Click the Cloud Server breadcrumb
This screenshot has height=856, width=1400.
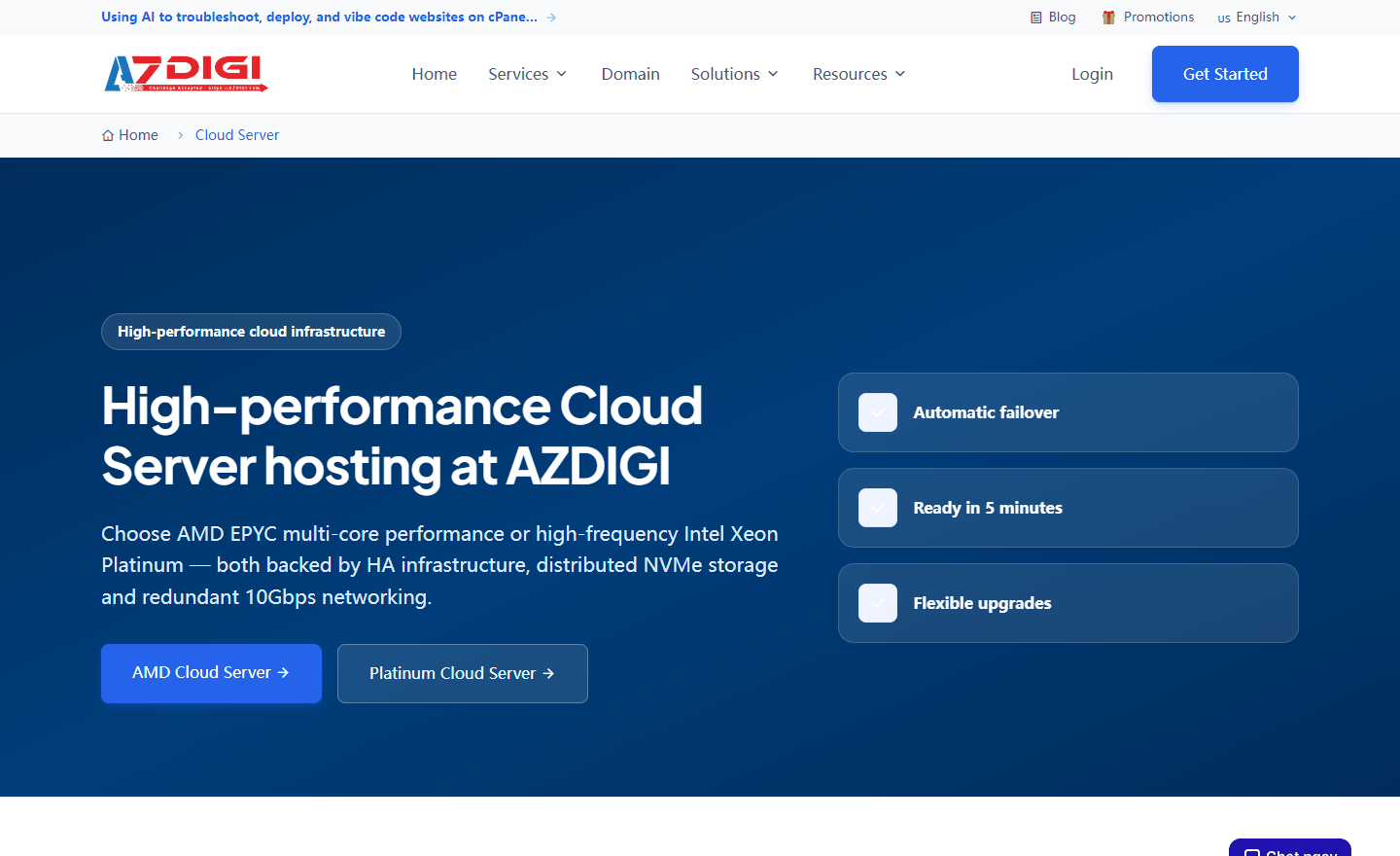click(x=237, y=135)
